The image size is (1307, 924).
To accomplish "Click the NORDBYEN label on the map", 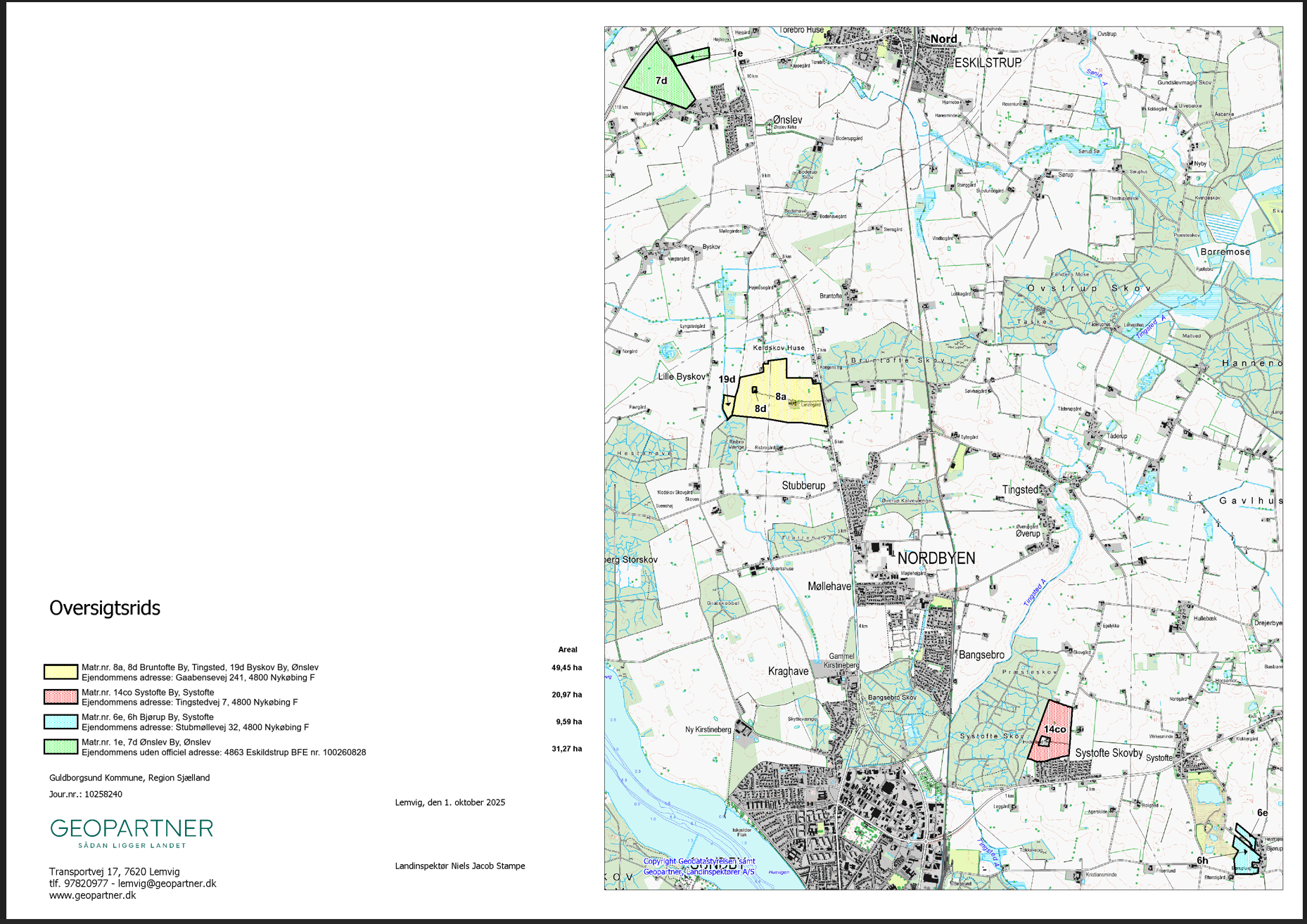I will (x=936, y=558).
